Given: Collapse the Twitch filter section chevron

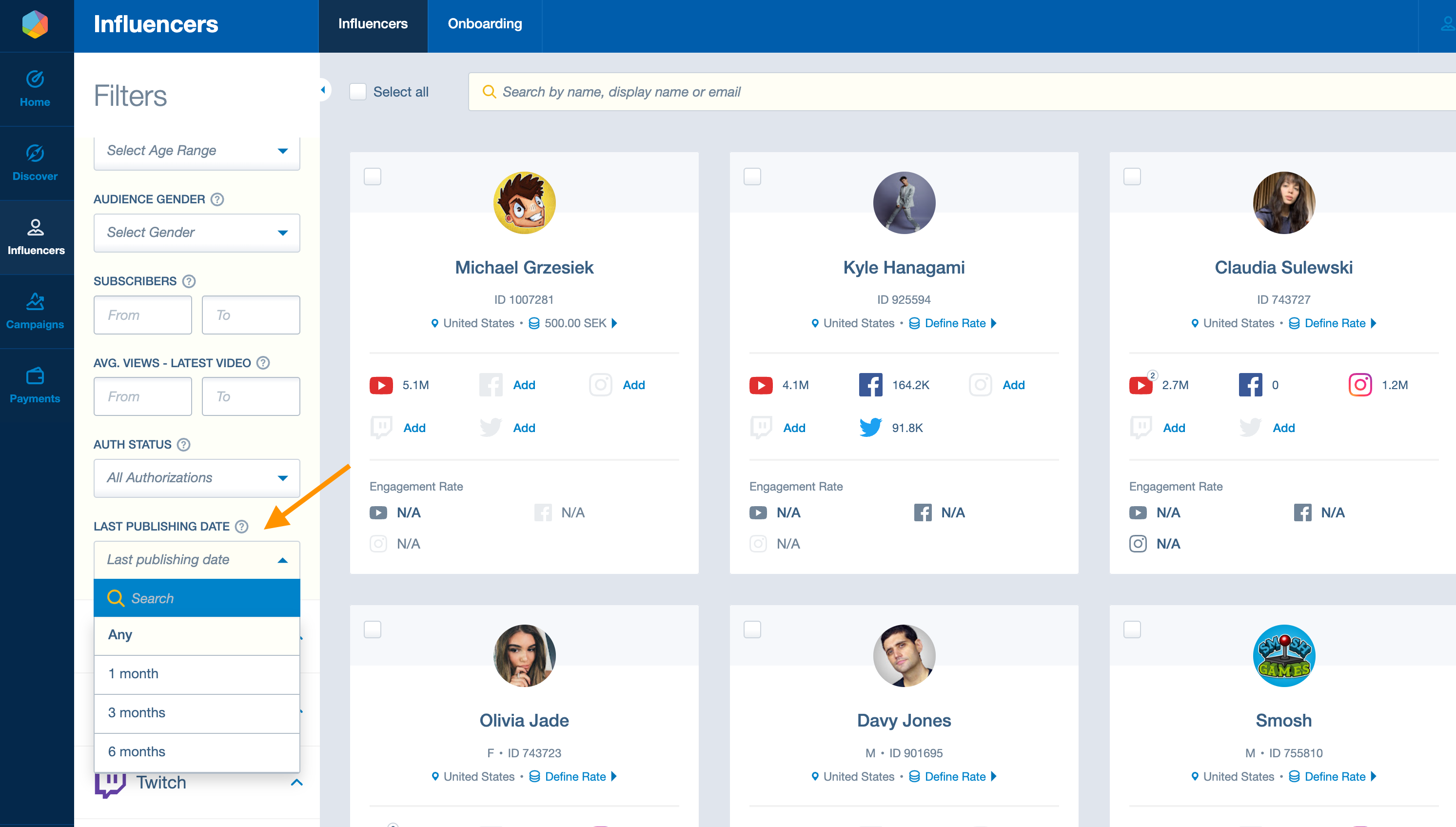Looking at the screenshot, I should [x=296, y=782].
